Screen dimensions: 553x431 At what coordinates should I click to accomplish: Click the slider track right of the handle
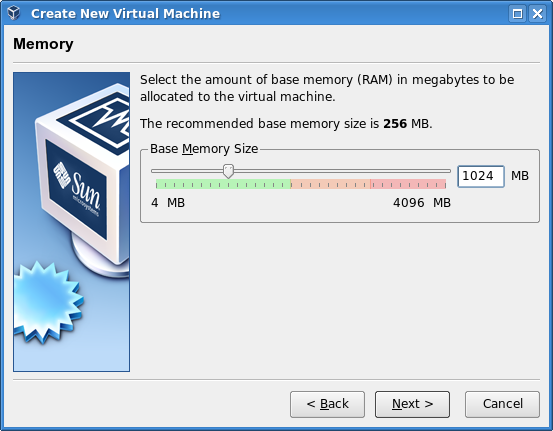coord(342,171)
